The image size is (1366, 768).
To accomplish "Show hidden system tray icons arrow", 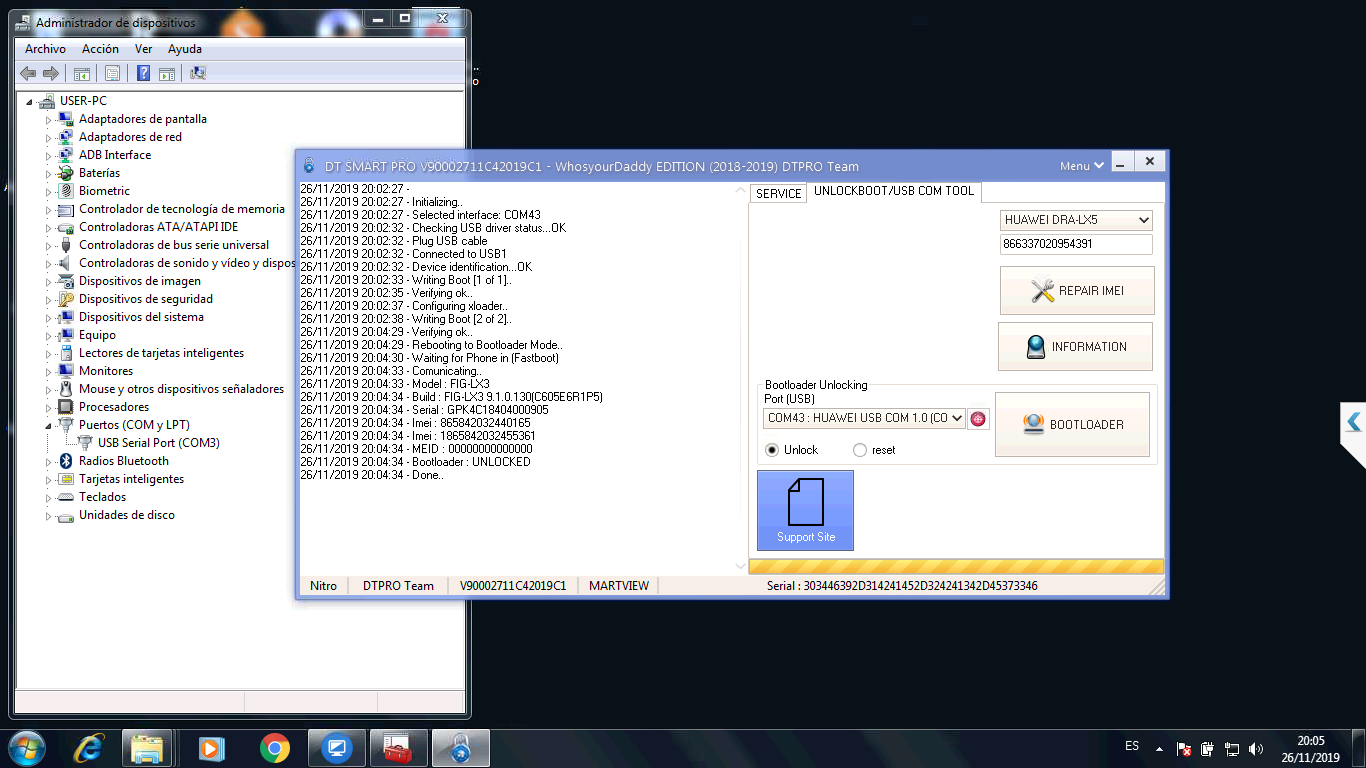I will click(x=1159, y=749).
